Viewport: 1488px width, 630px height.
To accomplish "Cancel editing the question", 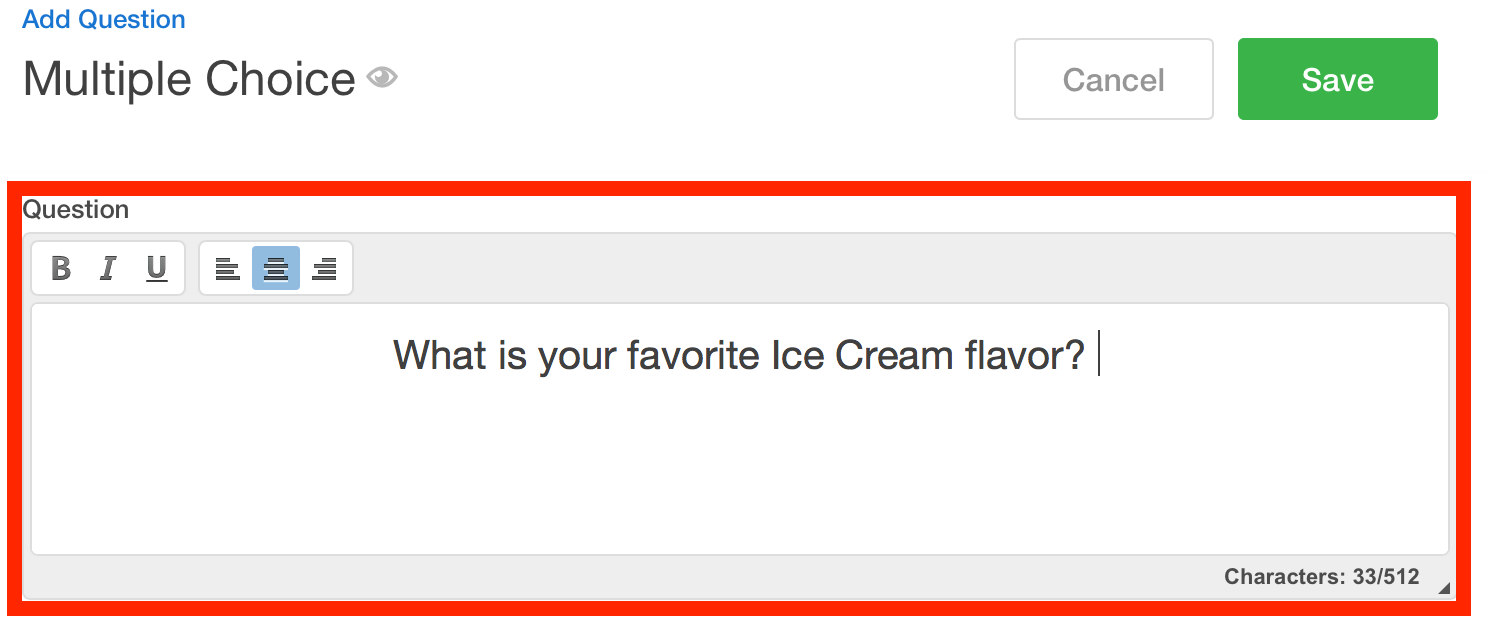I will (1114, 79).
